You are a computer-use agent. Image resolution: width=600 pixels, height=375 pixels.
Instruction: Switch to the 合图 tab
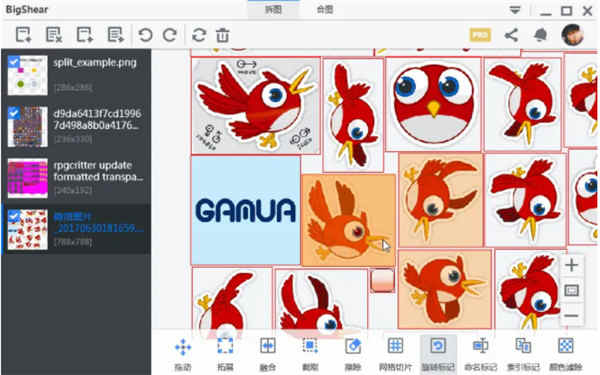[325, 10]
